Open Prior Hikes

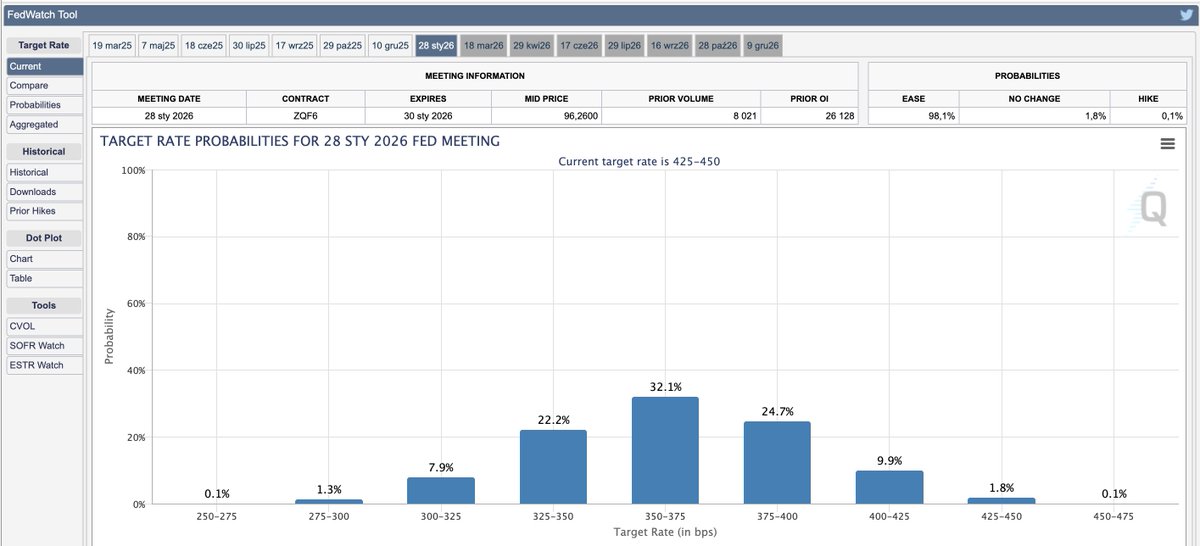click(x=45, y=211)
